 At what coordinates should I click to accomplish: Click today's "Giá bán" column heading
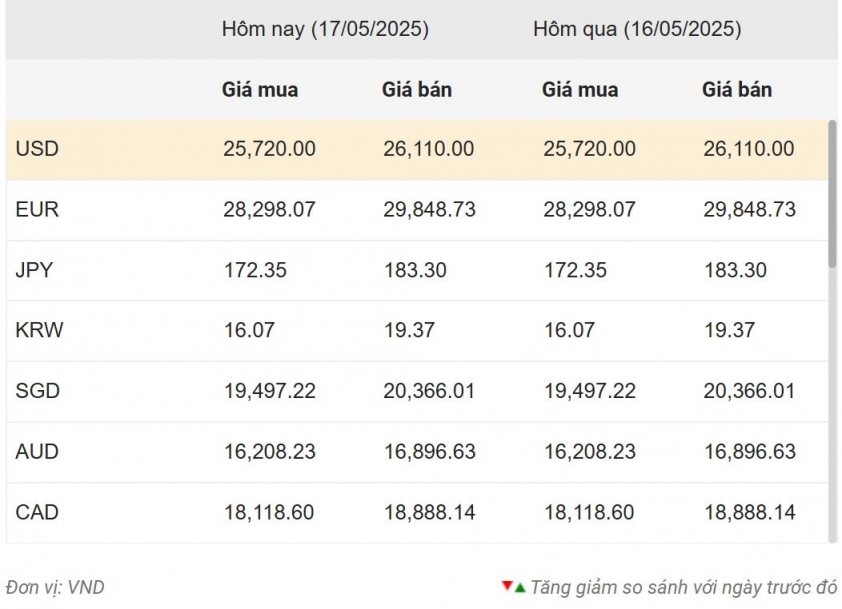pos(417,89)
